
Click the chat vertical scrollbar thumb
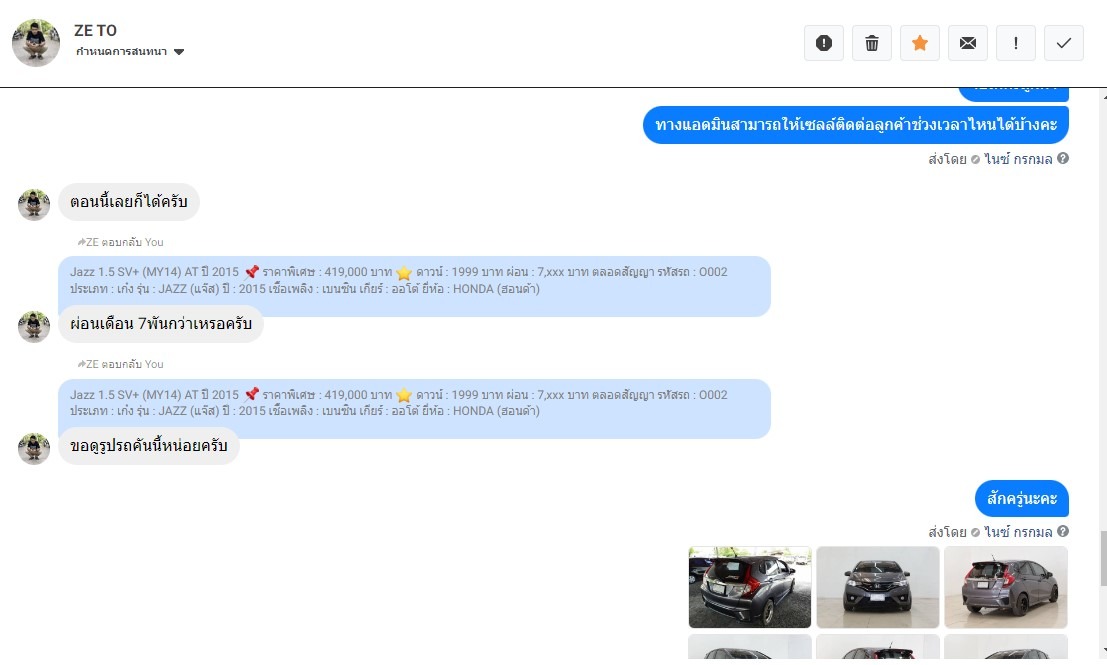pos(1103,559)
